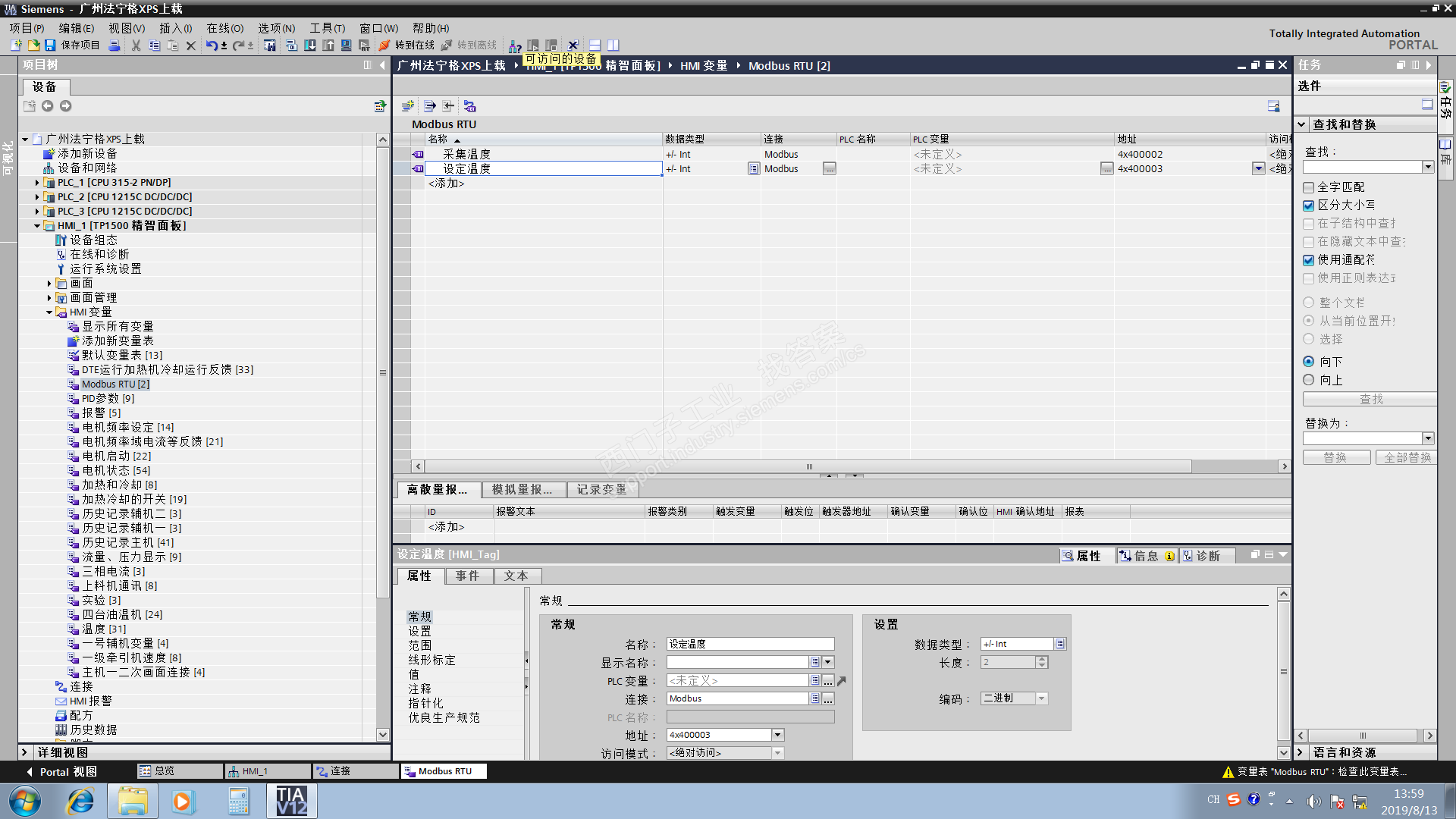1456x819 pixels.
Task: Click the undo arrow icon
Action: click(x=212, y=45)
